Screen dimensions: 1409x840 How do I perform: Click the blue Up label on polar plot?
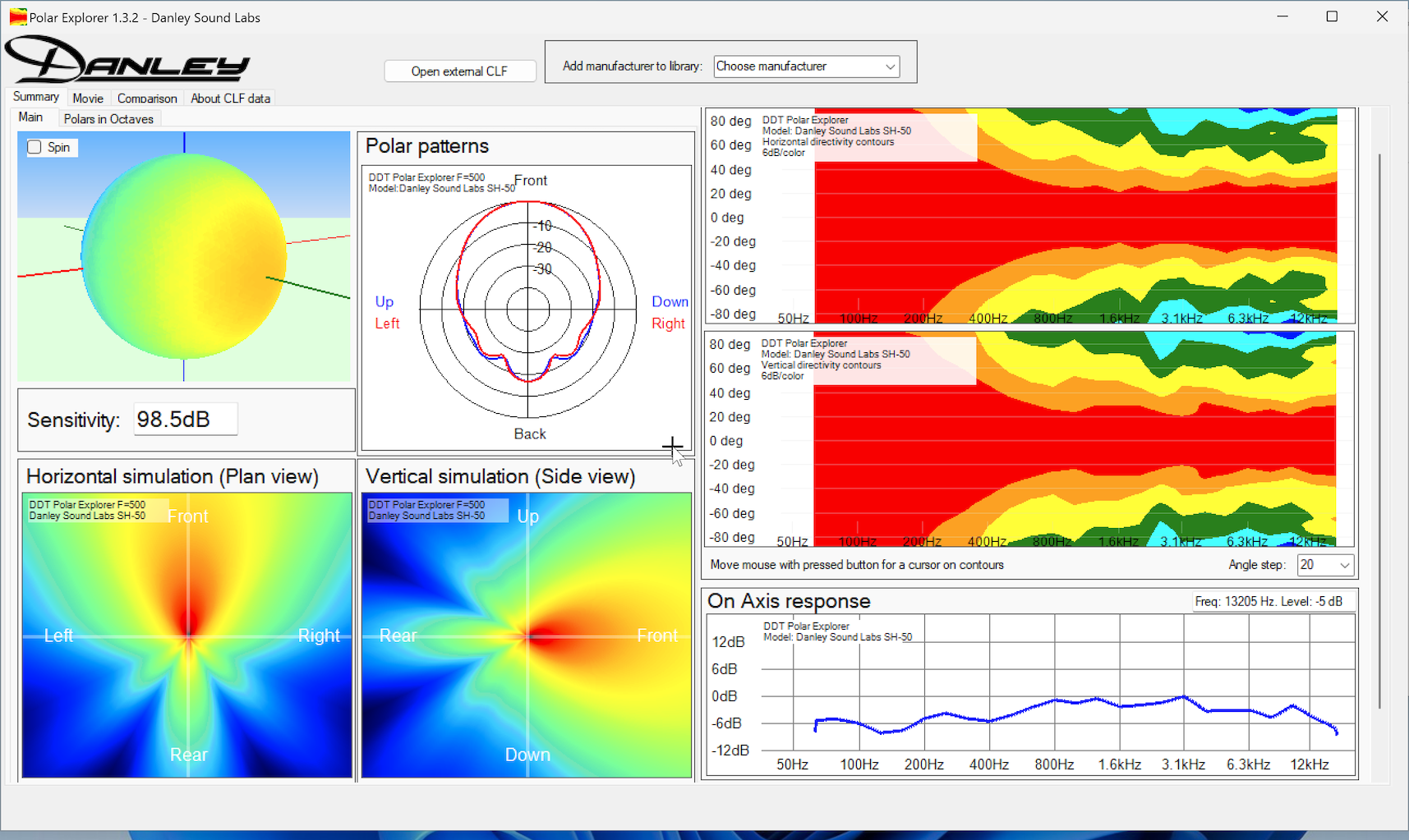[x=384, y=302]
